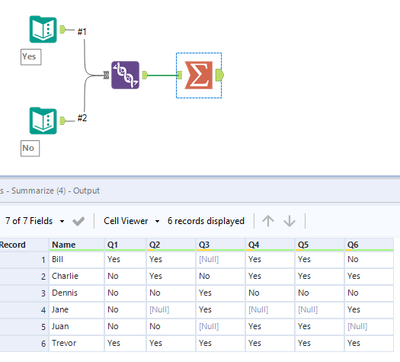Click the Jane name cell
The height and width of the screenshot is (362, 400).
pos(76,310)
